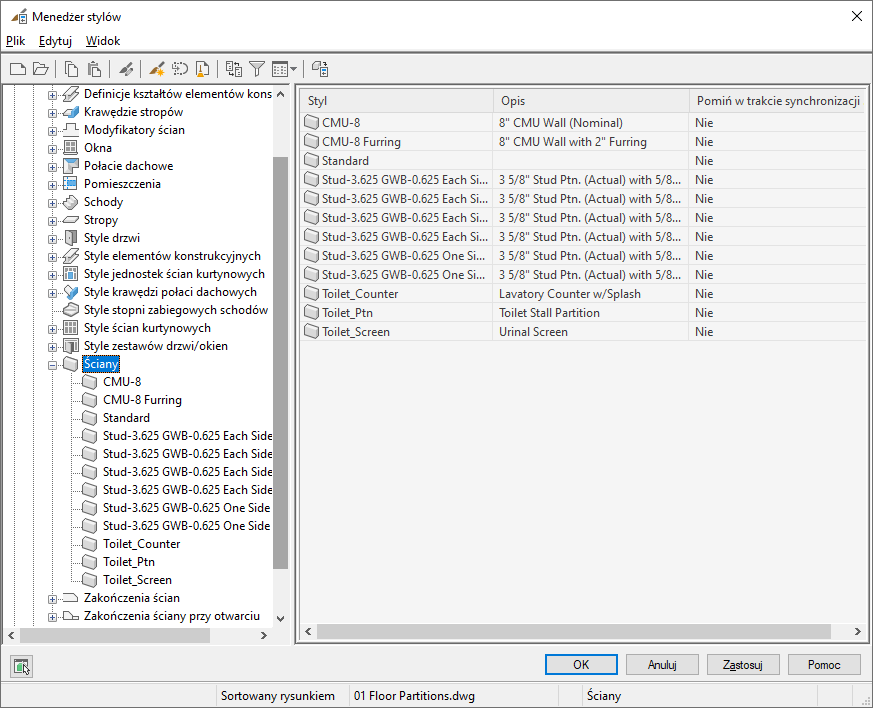Click the Anuluj button
Screen dimensions: 873x708
(662, 665)
